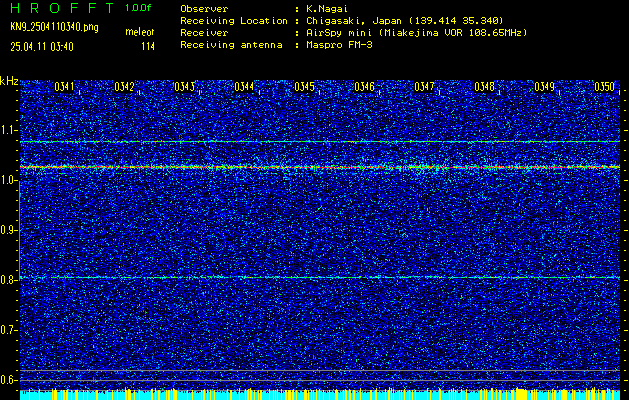The width and height of the screenshot is (629, 400).
Task: Click the 0.6 kHz axis label
Action: 8,380
